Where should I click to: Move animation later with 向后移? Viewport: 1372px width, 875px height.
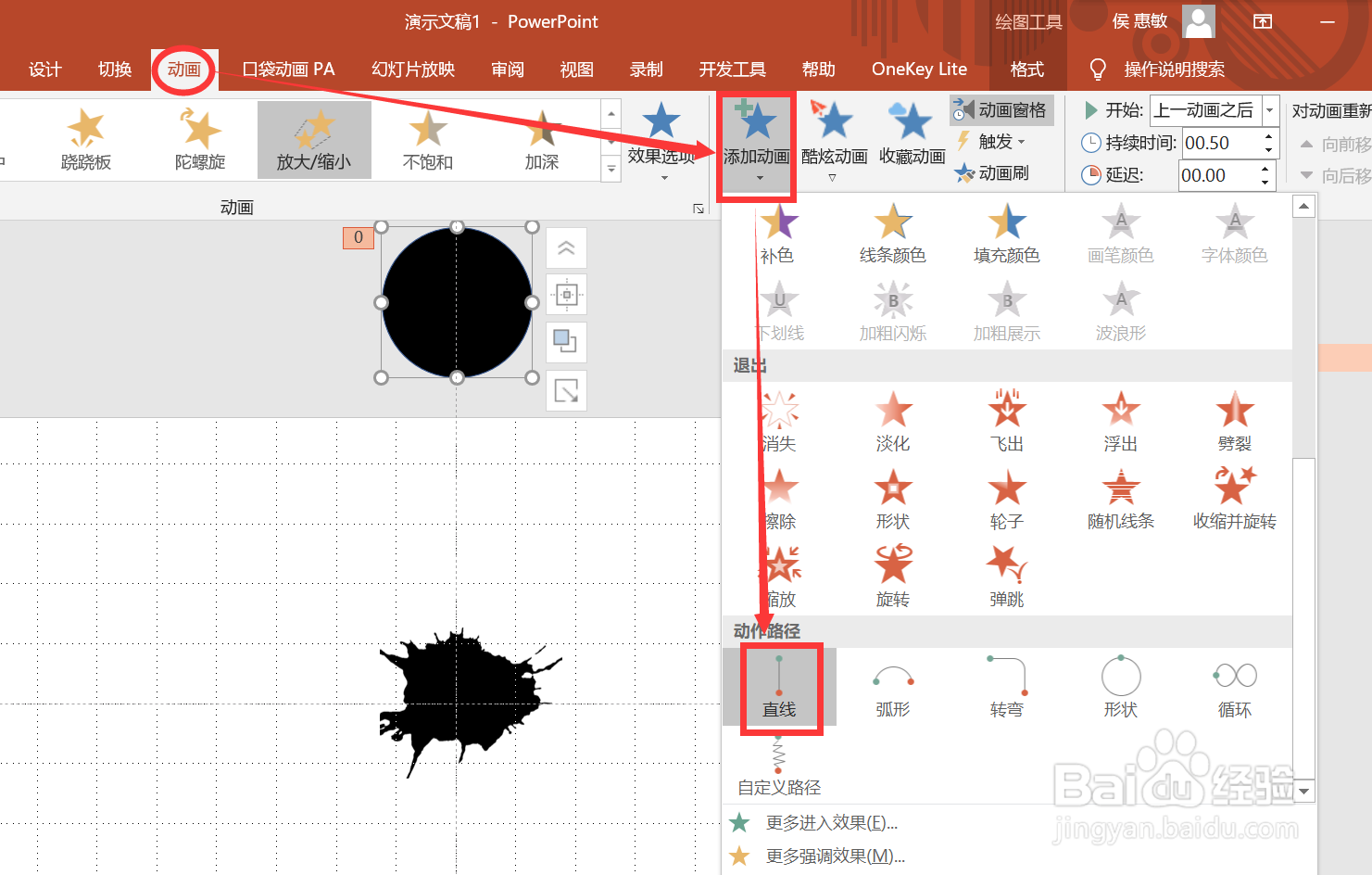coord(1336,175)
